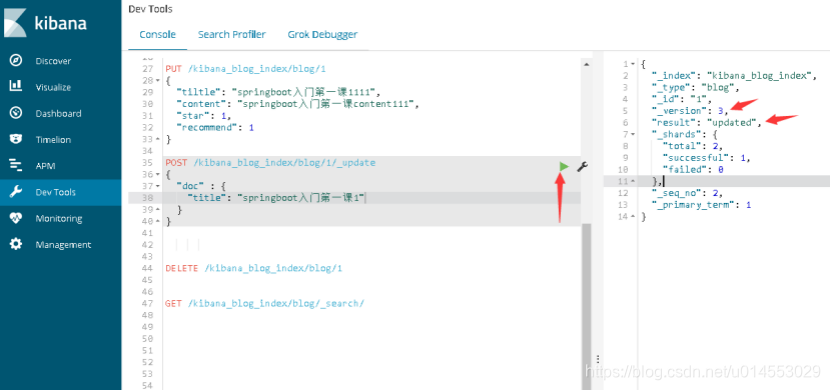830x390 pixels.
Task: Collapse _shards fold arrow at response line 7
Action: pos(633,134)
